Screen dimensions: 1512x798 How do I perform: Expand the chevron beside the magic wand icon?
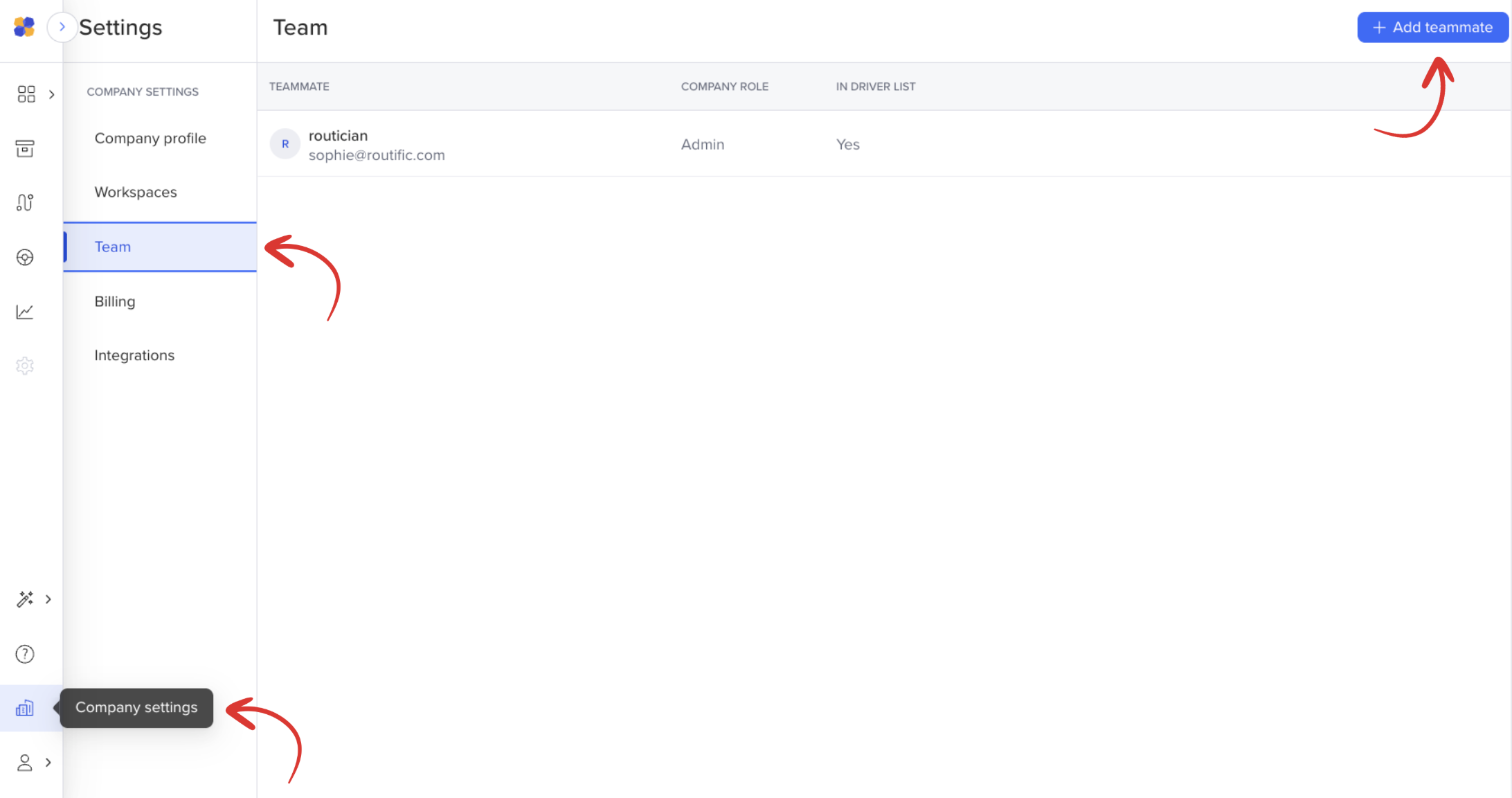click(x=48, y=599)
